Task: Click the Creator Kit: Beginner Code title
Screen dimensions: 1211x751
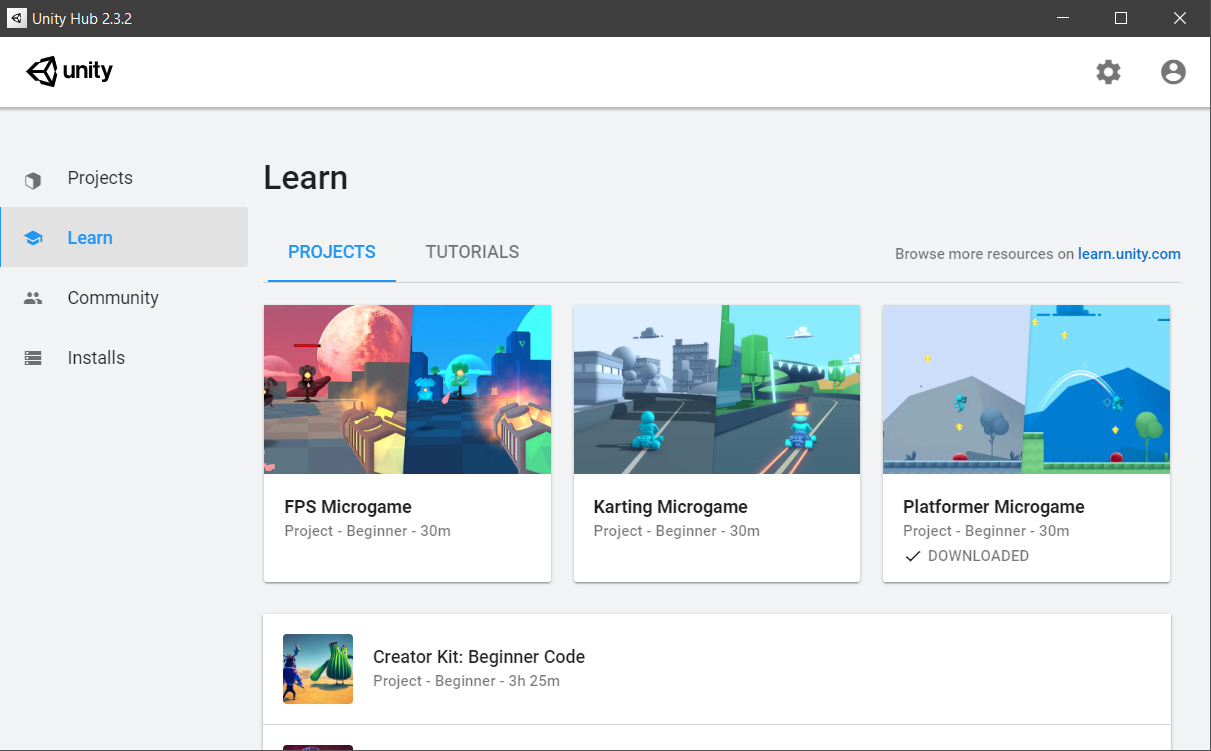Action: click(x=479, y=657)
